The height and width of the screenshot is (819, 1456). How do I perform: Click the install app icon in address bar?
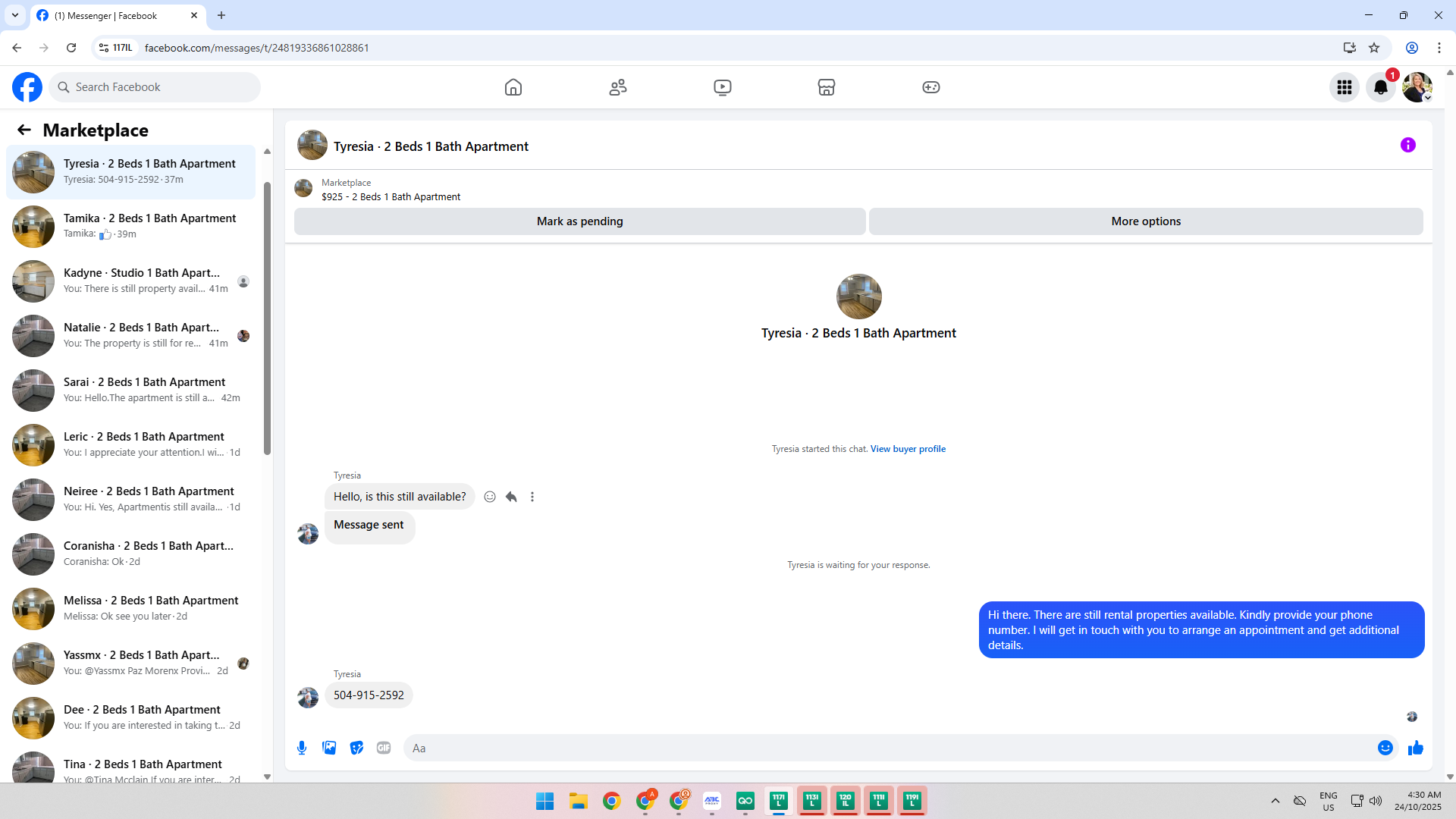pyautogui.click(x=1349, y=48)
